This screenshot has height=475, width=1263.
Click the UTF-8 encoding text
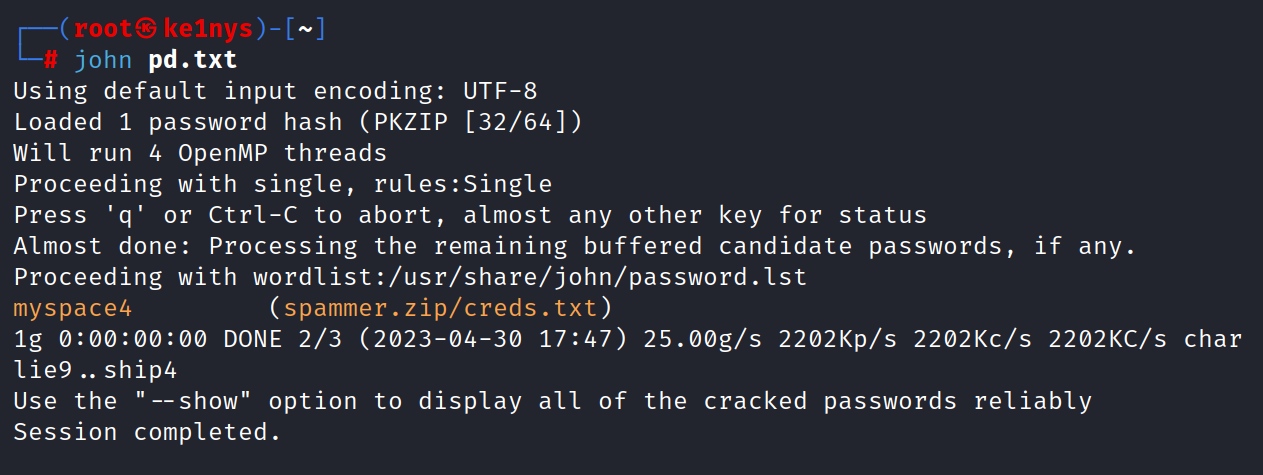pos(500,91)
